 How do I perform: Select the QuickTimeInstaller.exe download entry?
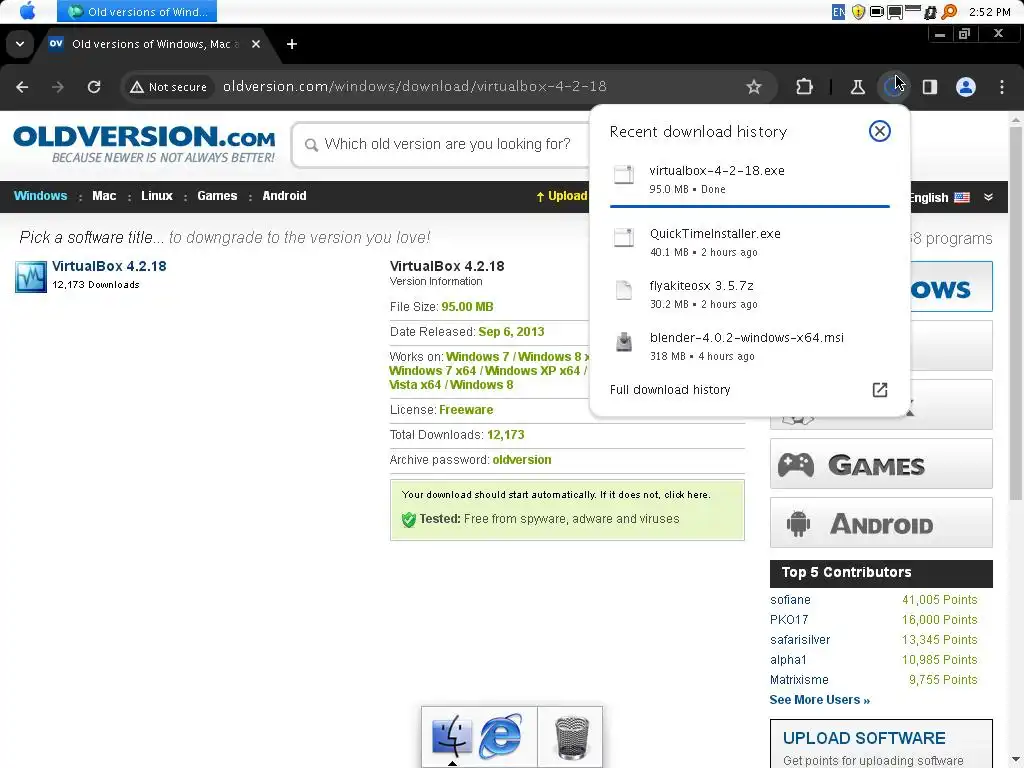click(x=750, y=242)
